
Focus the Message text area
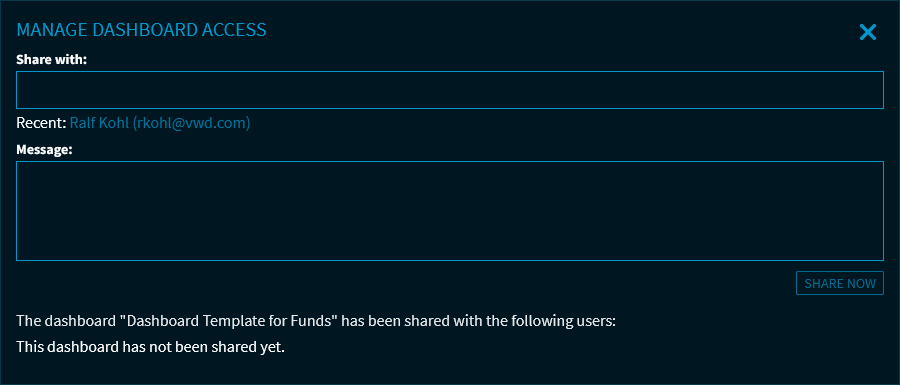tap(449, 211)
